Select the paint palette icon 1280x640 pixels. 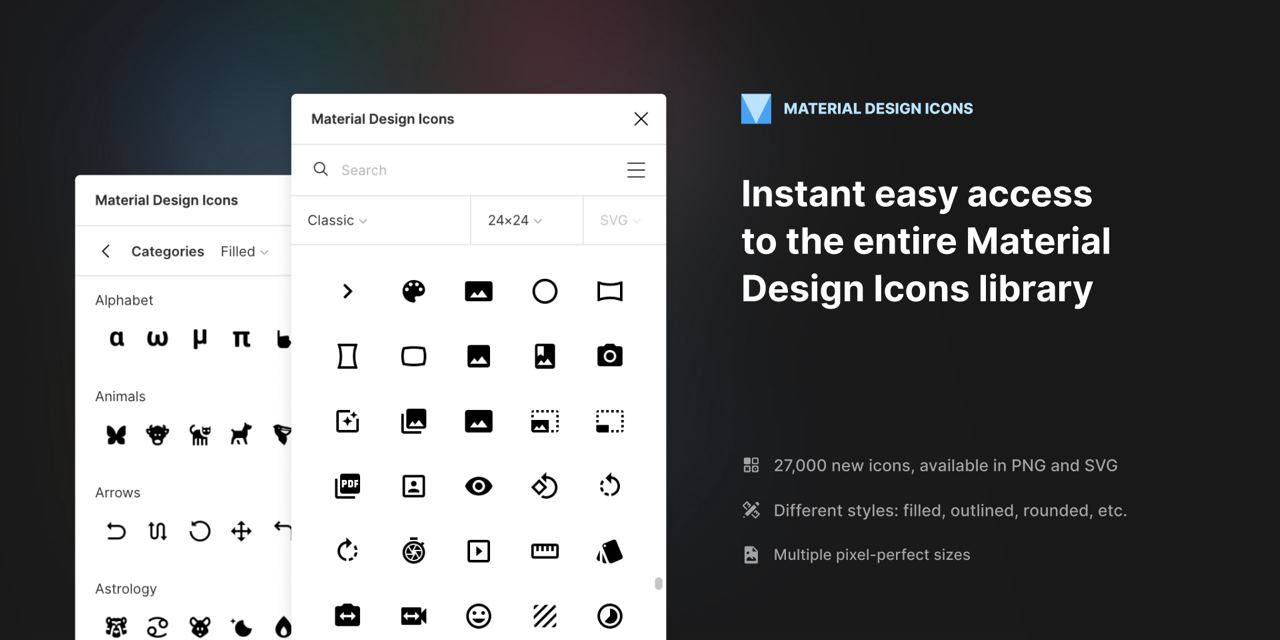[x=413, y=291]
